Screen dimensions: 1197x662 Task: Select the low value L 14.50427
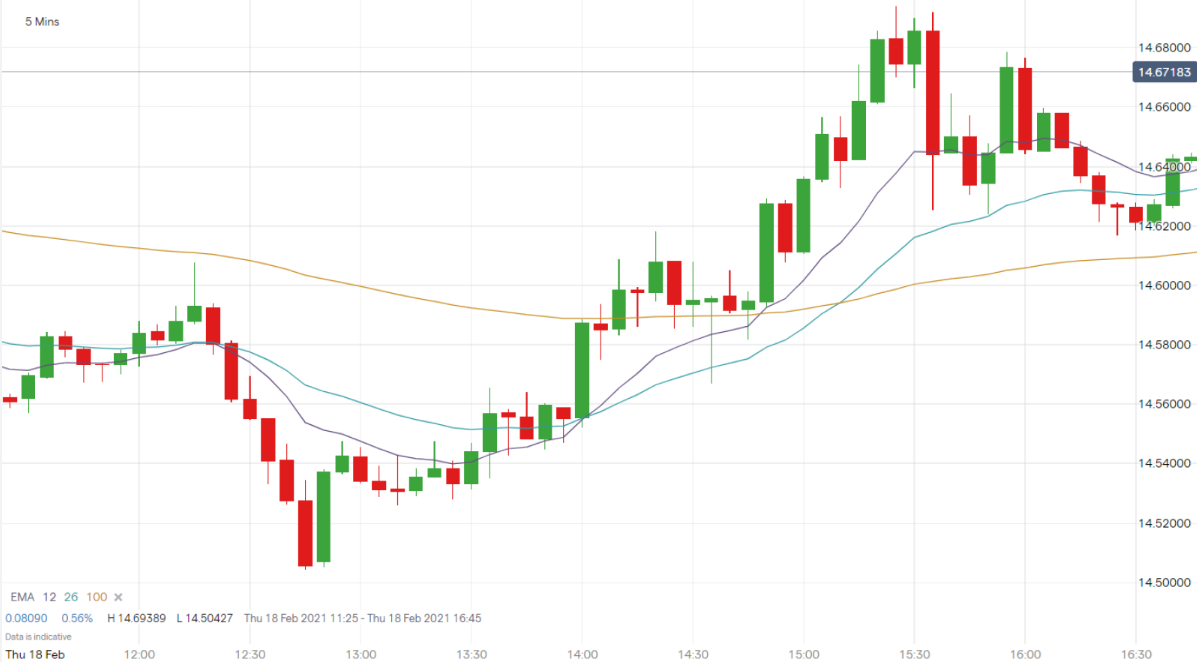pyautogui.click(x=205, y=618)
